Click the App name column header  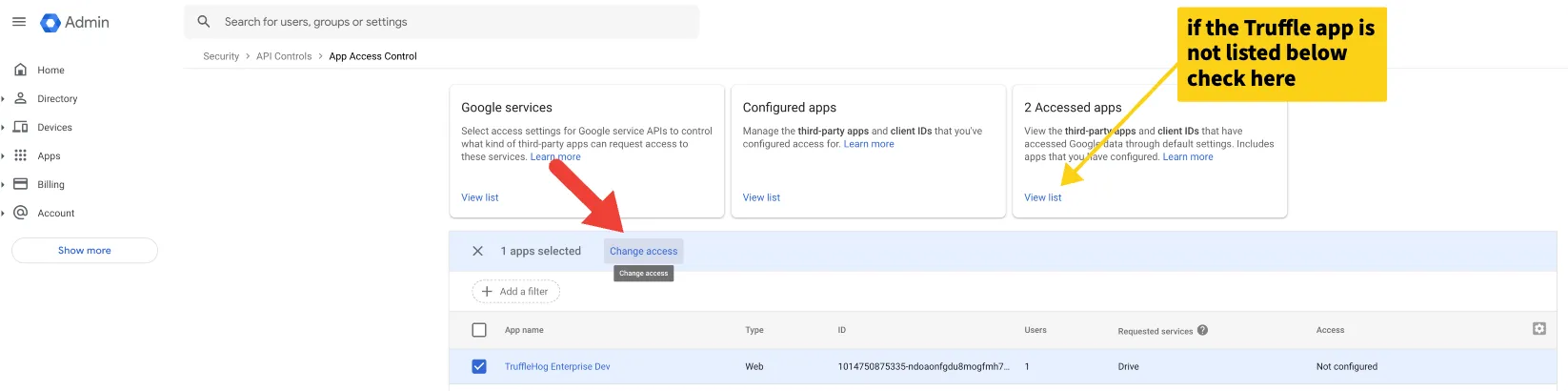pos(524,330)
